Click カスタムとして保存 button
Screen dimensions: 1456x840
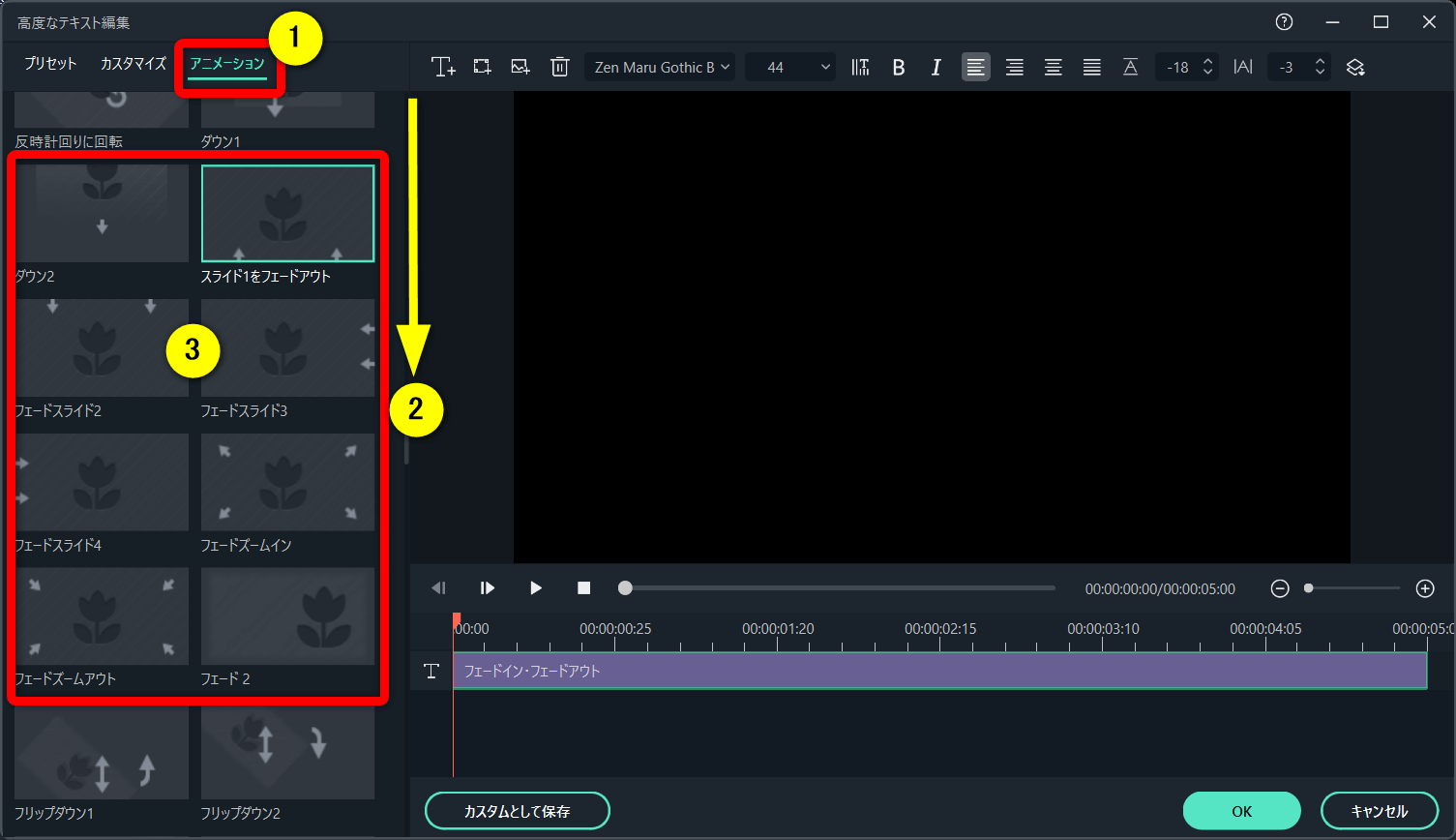(x=518, y=811)
